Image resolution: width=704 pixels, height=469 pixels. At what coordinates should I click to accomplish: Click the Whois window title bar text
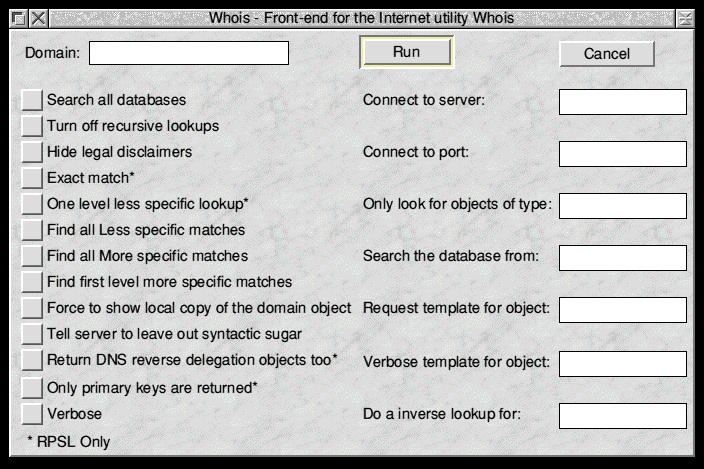click(x=361, y=18)
